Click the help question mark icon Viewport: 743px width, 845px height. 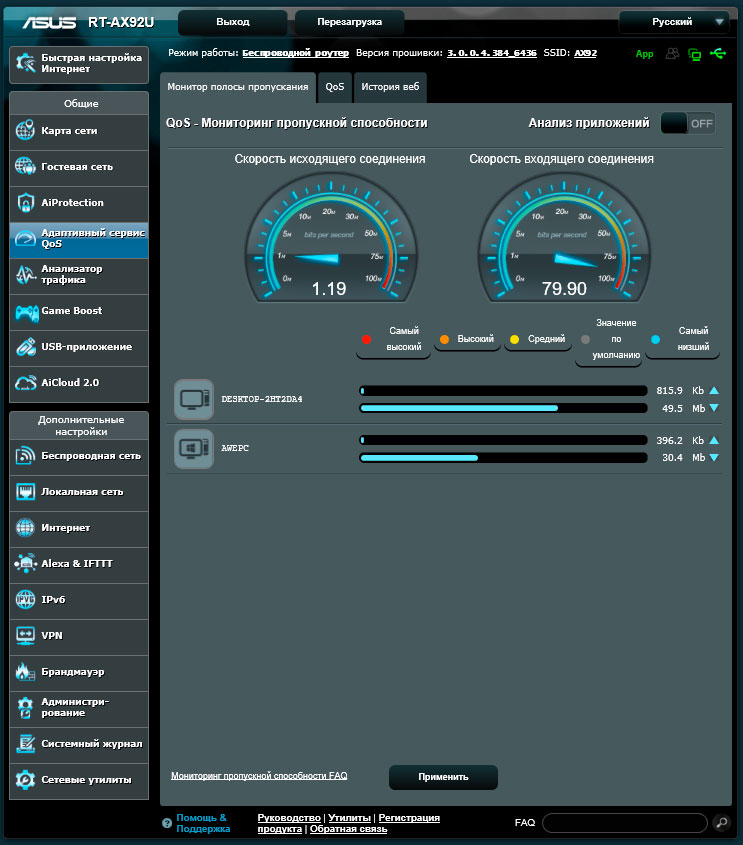167,823
